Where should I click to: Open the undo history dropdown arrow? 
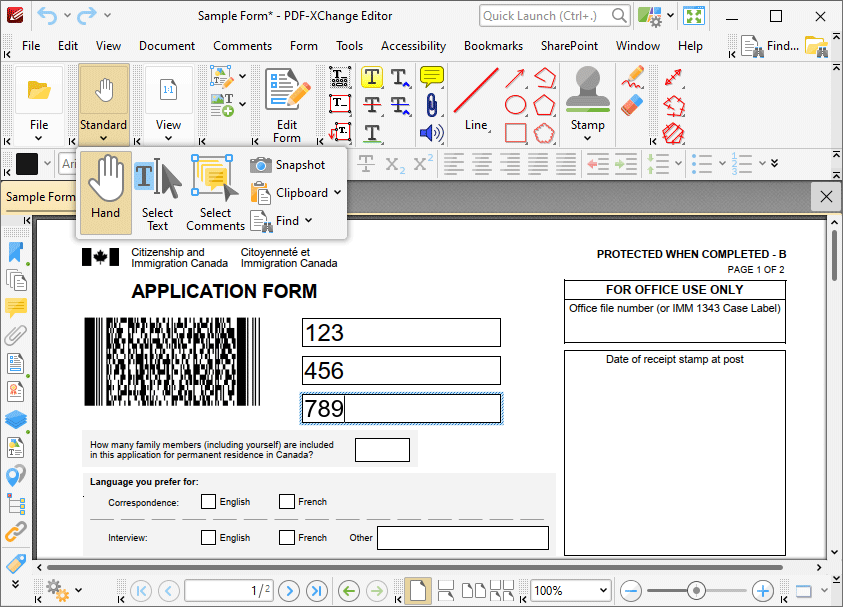coord(67,16)
